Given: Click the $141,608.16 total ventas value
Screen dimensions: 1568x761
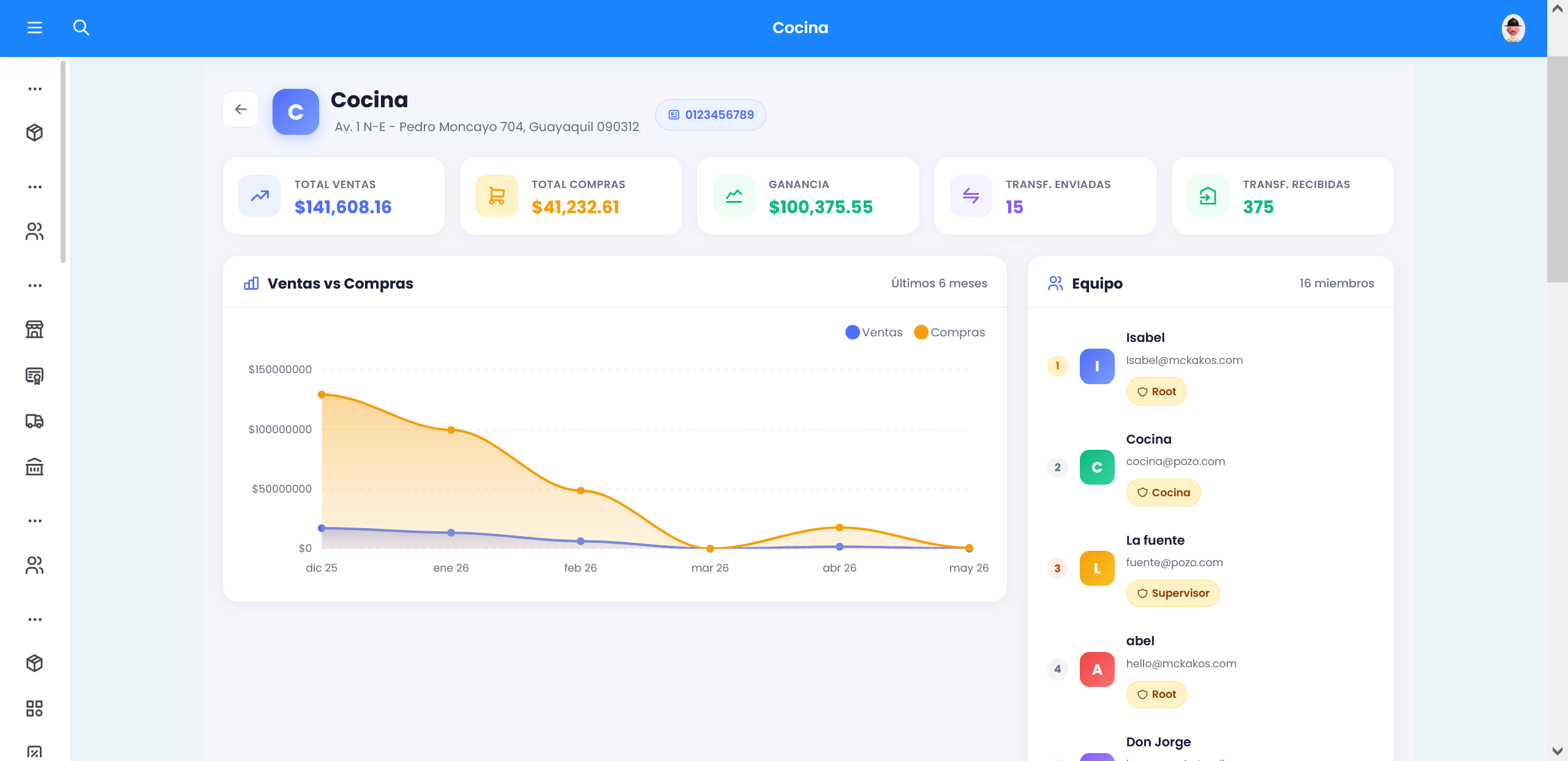Looking at the screenshot, I should (343, 207).
